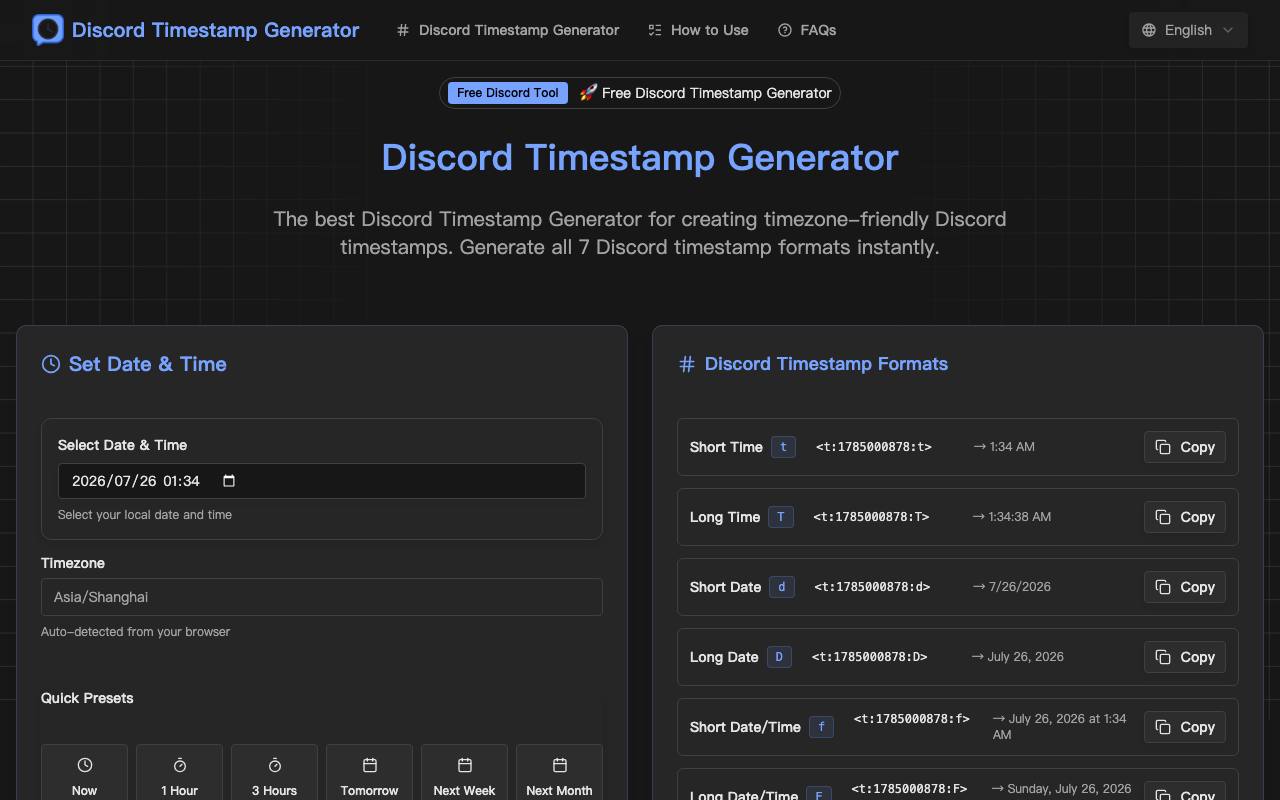This screenshot has width=1280, height=800.
Task: Copy the Long Time timestamp
Action: click(x=1185, y=517)
